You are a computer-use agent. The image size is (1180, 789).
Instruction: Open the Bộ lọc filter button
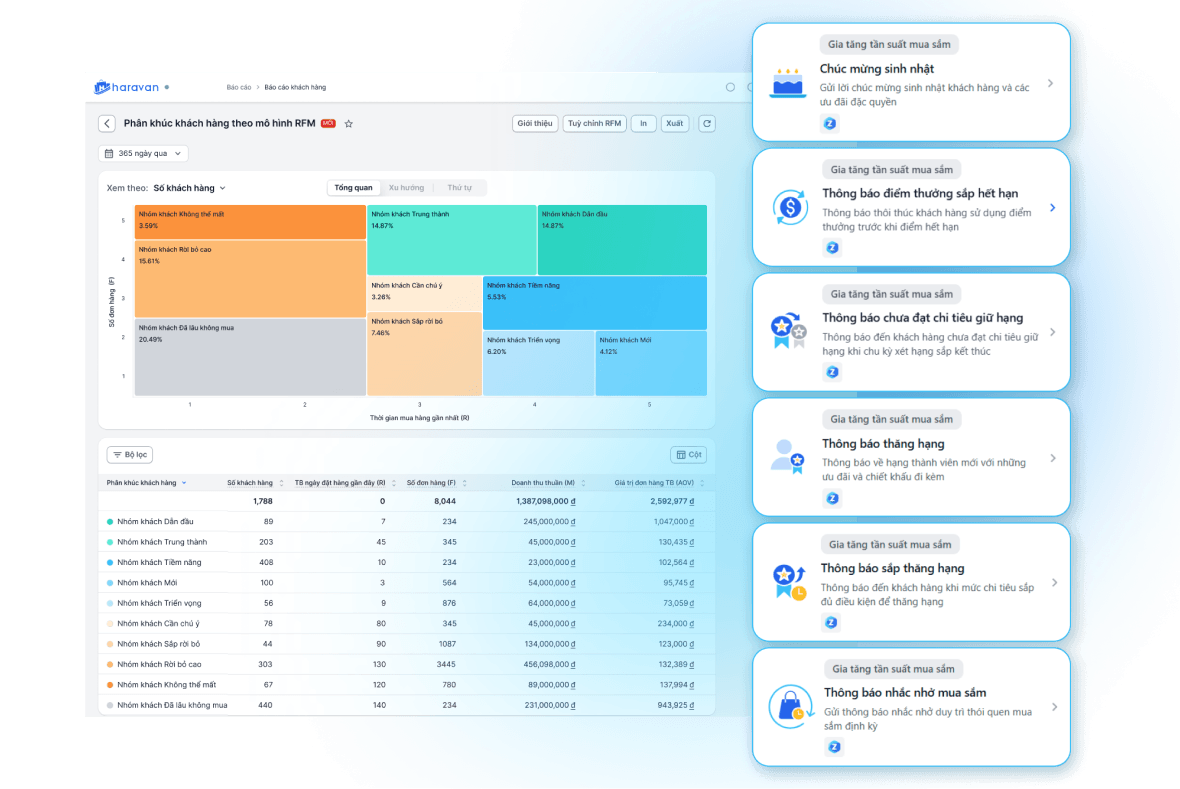click(x=129, y=455)
